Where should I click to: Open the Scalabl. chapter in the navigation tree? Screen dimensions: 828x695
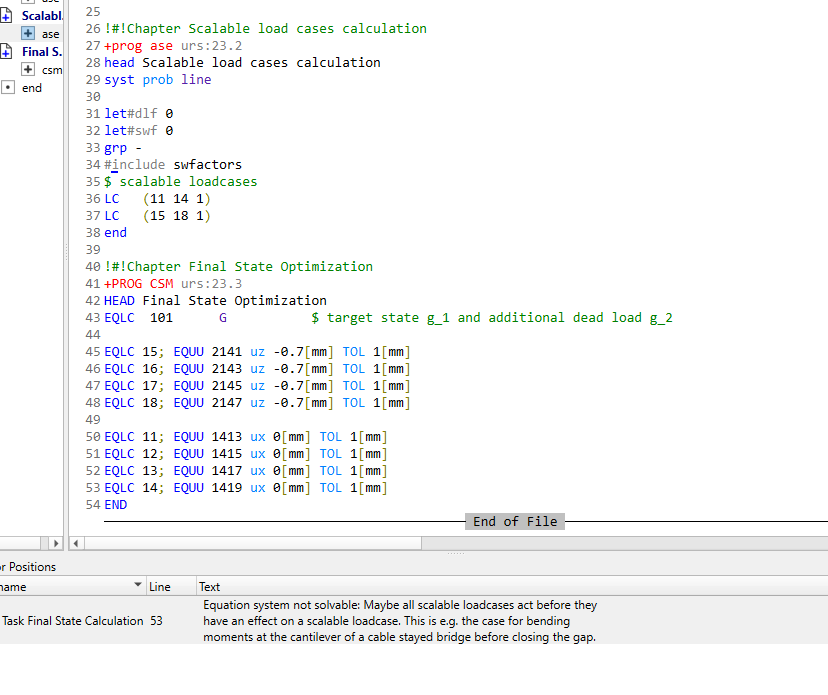pos(42,16)
